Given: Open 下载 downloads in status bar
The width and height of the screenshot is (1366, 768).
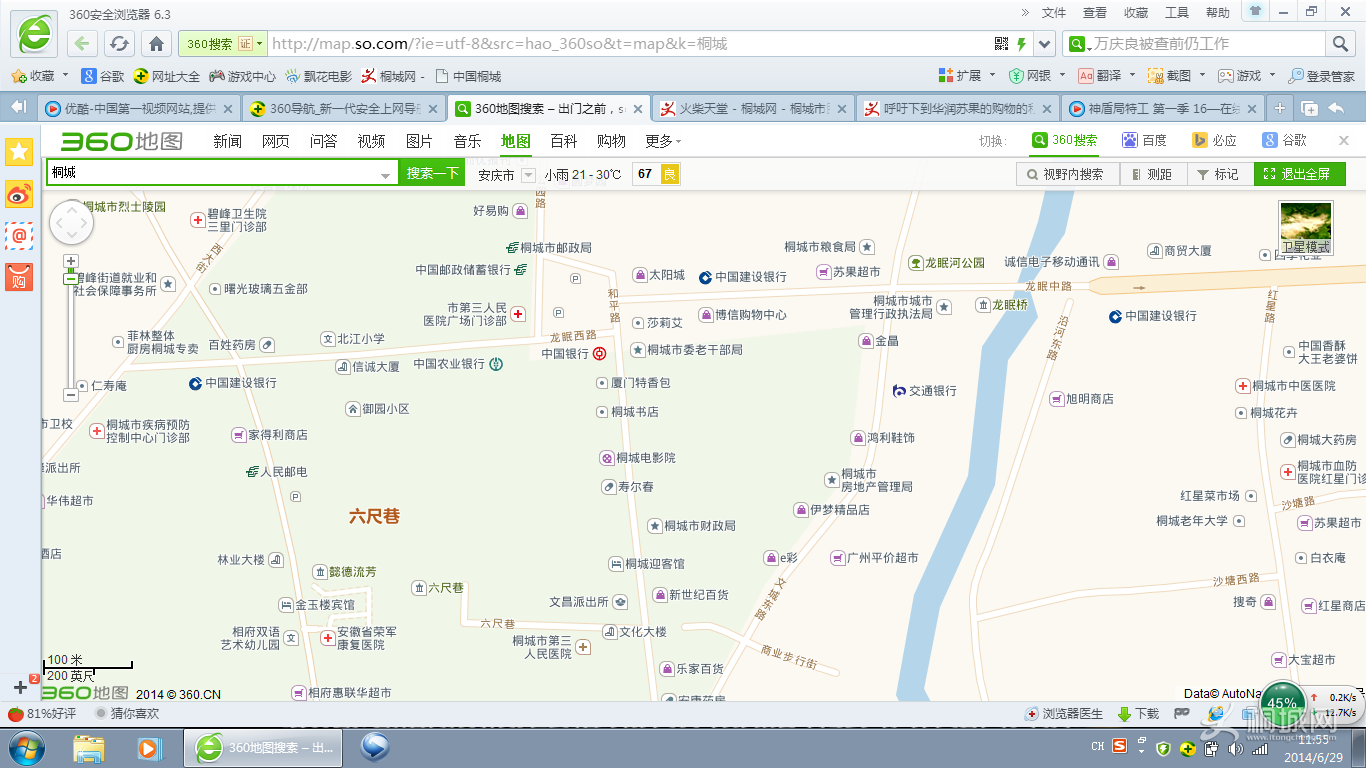Looking at the screenshot, I should click(1138, 714).
